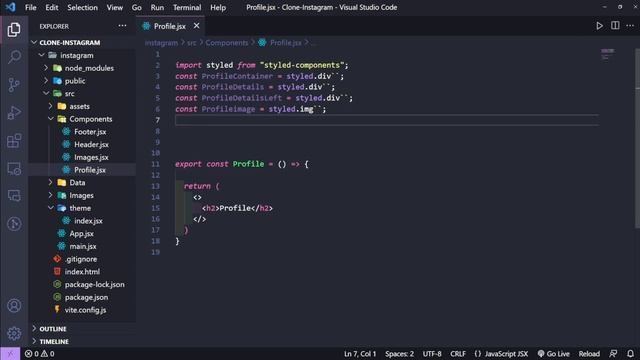640x360 pixels.
Task: Click Ln 7, Col 1 position indicator
Action: coord(360,353)
